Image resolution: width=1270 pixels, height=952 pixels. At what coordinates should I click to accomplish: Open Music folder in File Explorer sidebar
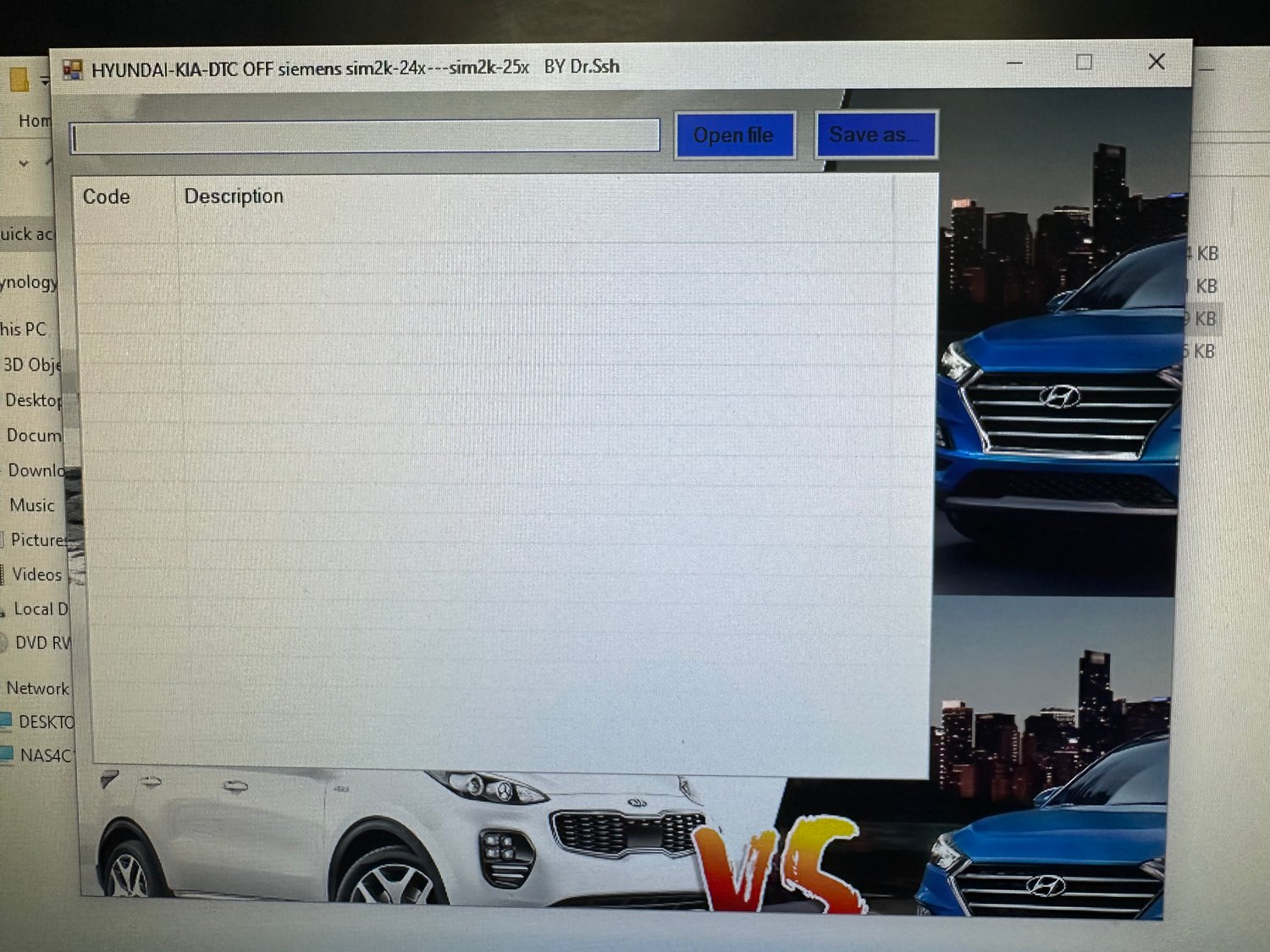[x=32, y=505]
